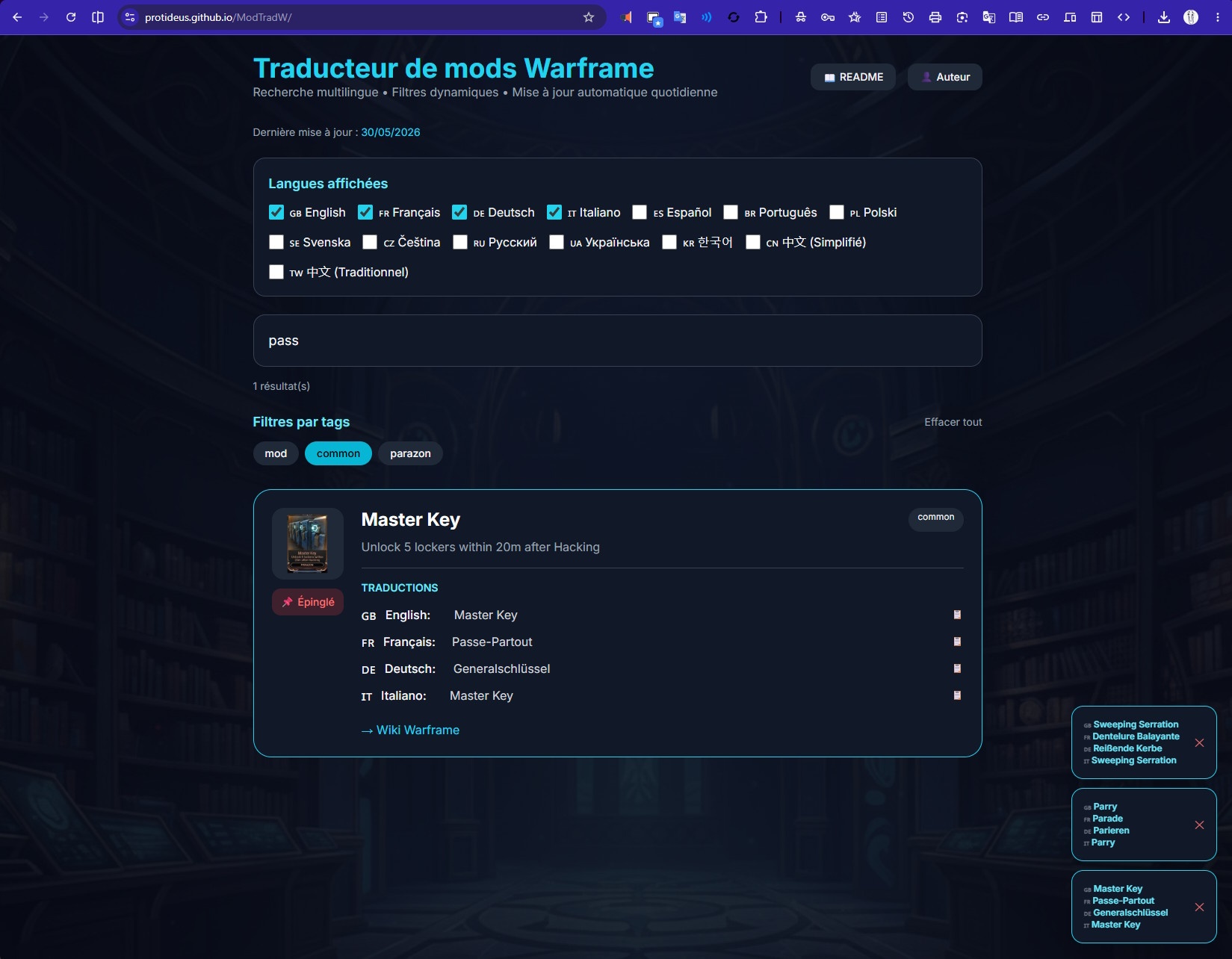Copy the Français translation Passe-Partout
Image resolution: width=1232 pixels, height=959 pixels.
957,642
